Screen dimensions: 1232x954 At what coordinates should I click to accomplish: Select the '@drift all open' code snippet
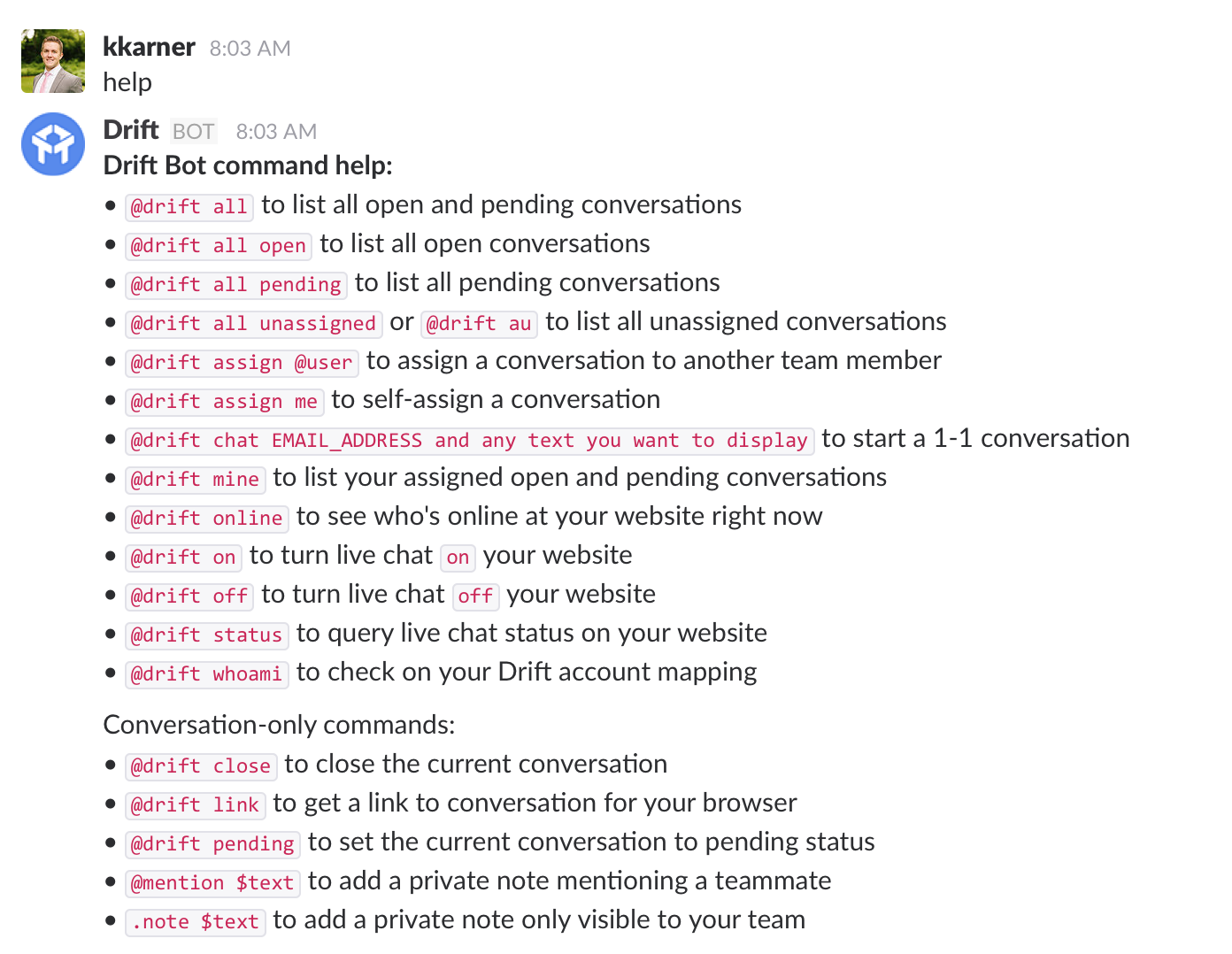click(x=219, y=245)
